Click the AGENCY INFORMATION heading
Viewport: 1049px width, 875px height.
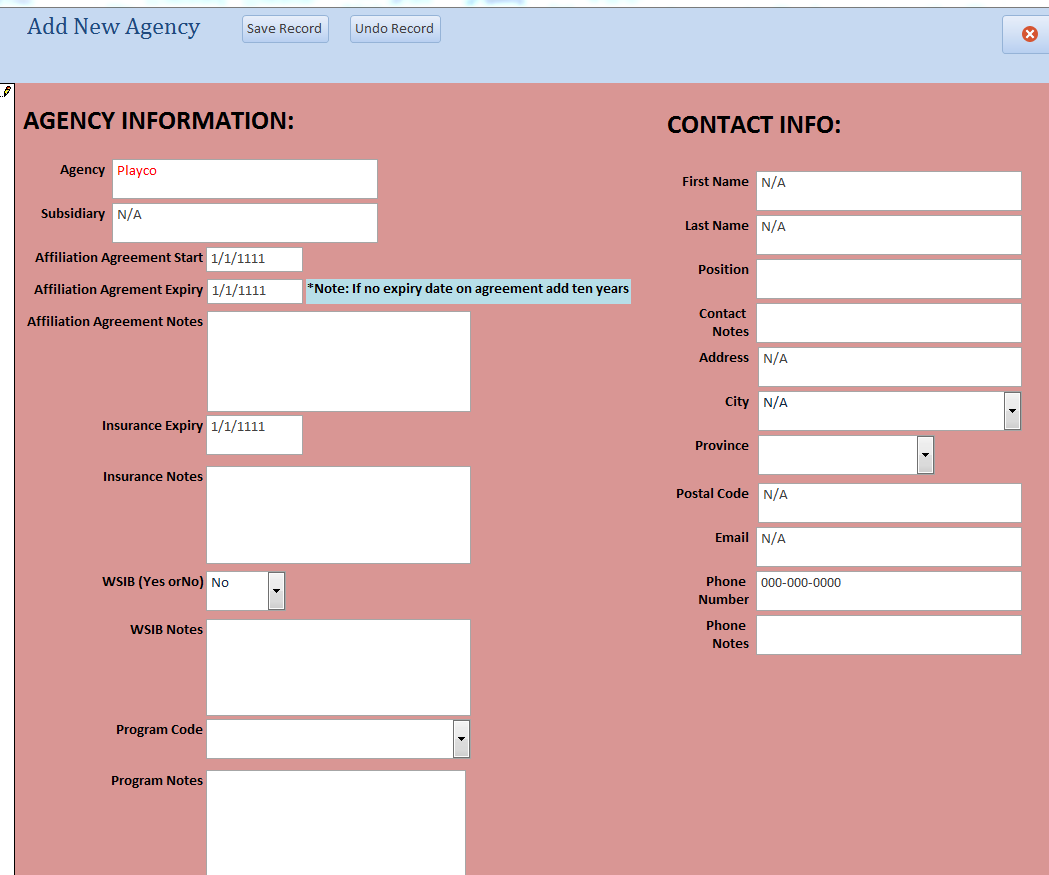tap(159, 121)
